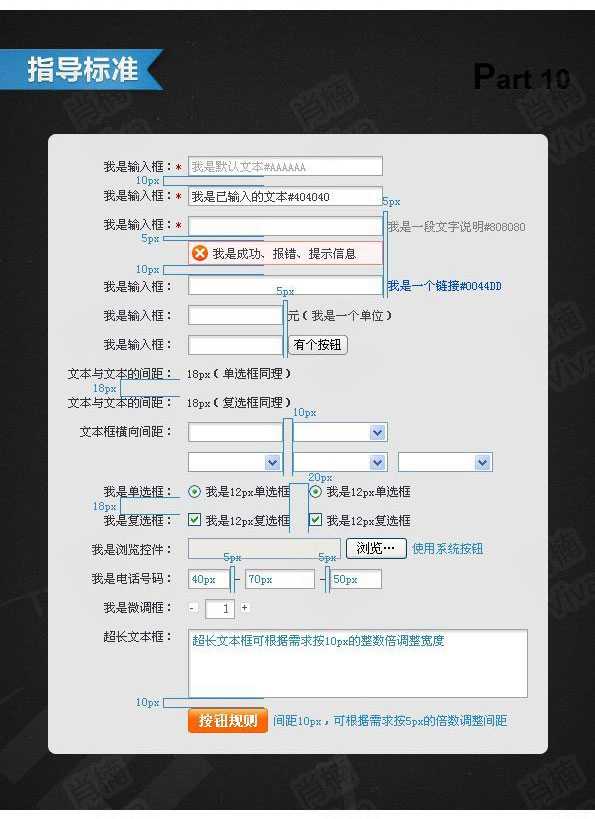Click the 我是成功、报错、提示信息 message text

click(x=284, y=254)
